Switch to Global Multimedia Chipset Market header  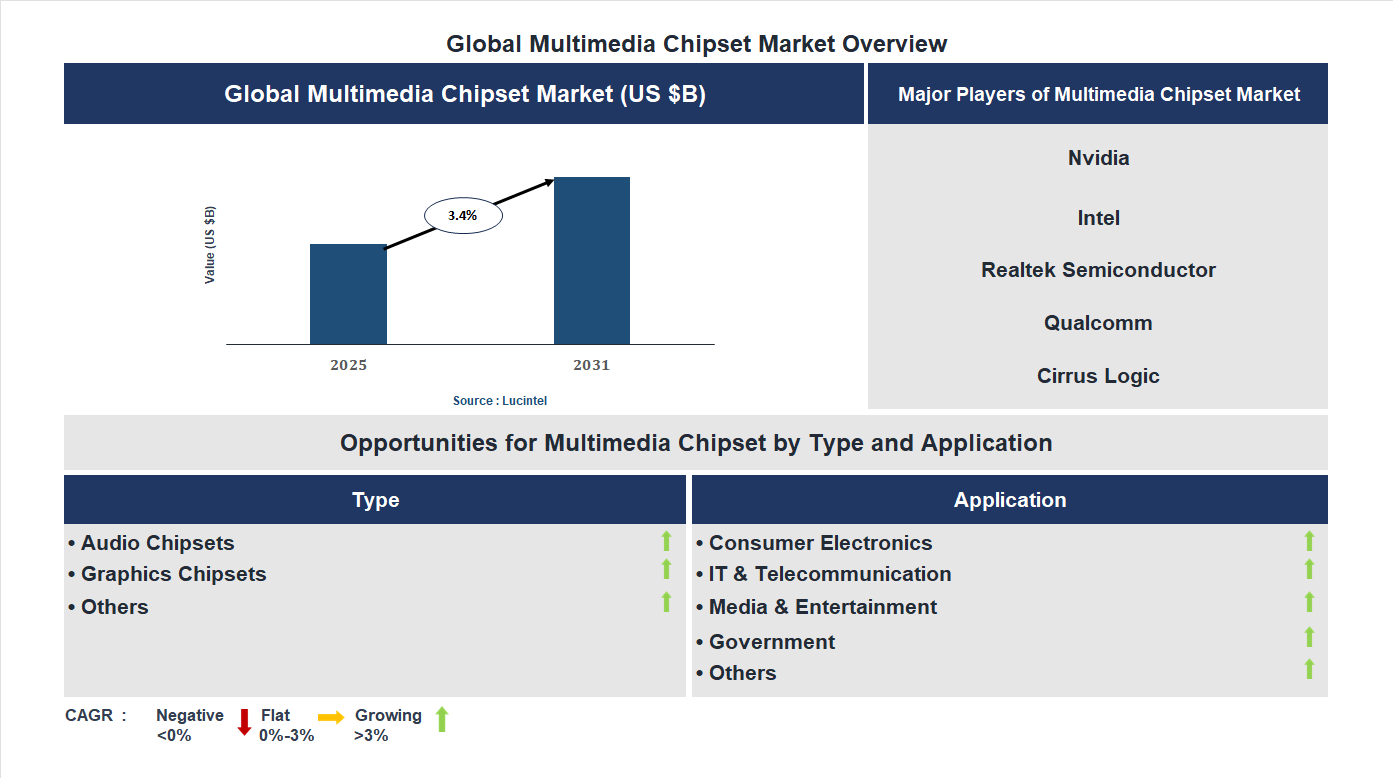tap(464, 93)
